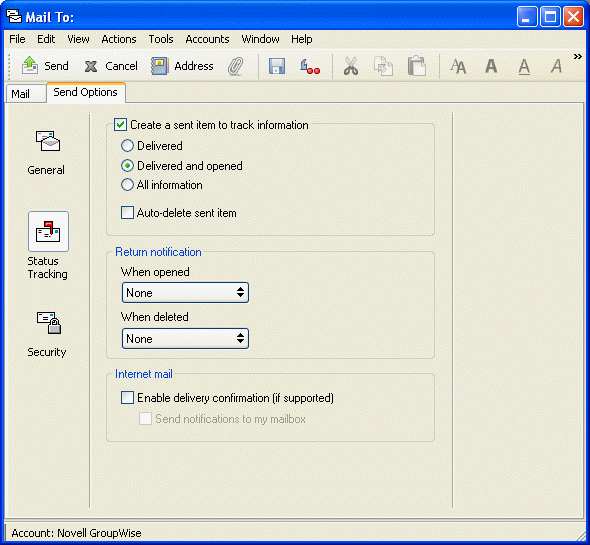
Task: Toggle underline text formatting
Action: [x=524, y=67]
